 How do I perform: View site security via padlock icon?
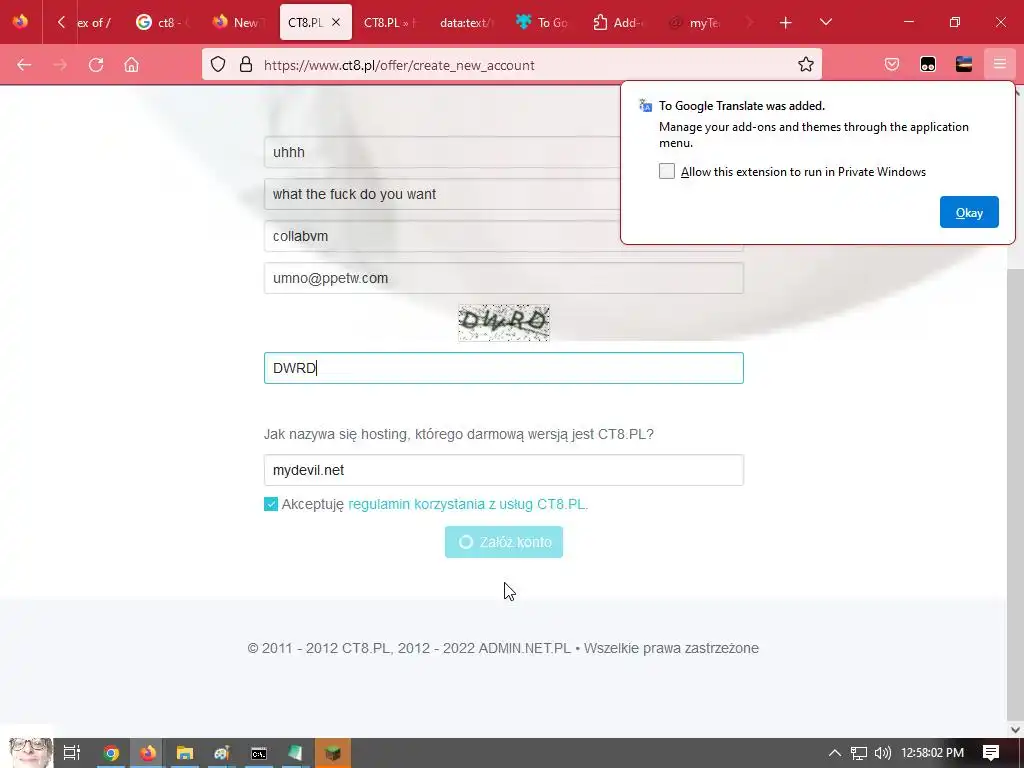[x=246, y=65]
